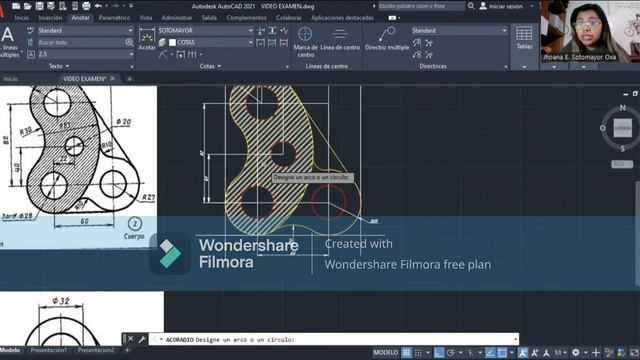Toggle 2D object snap in status bar

(502, 352)
